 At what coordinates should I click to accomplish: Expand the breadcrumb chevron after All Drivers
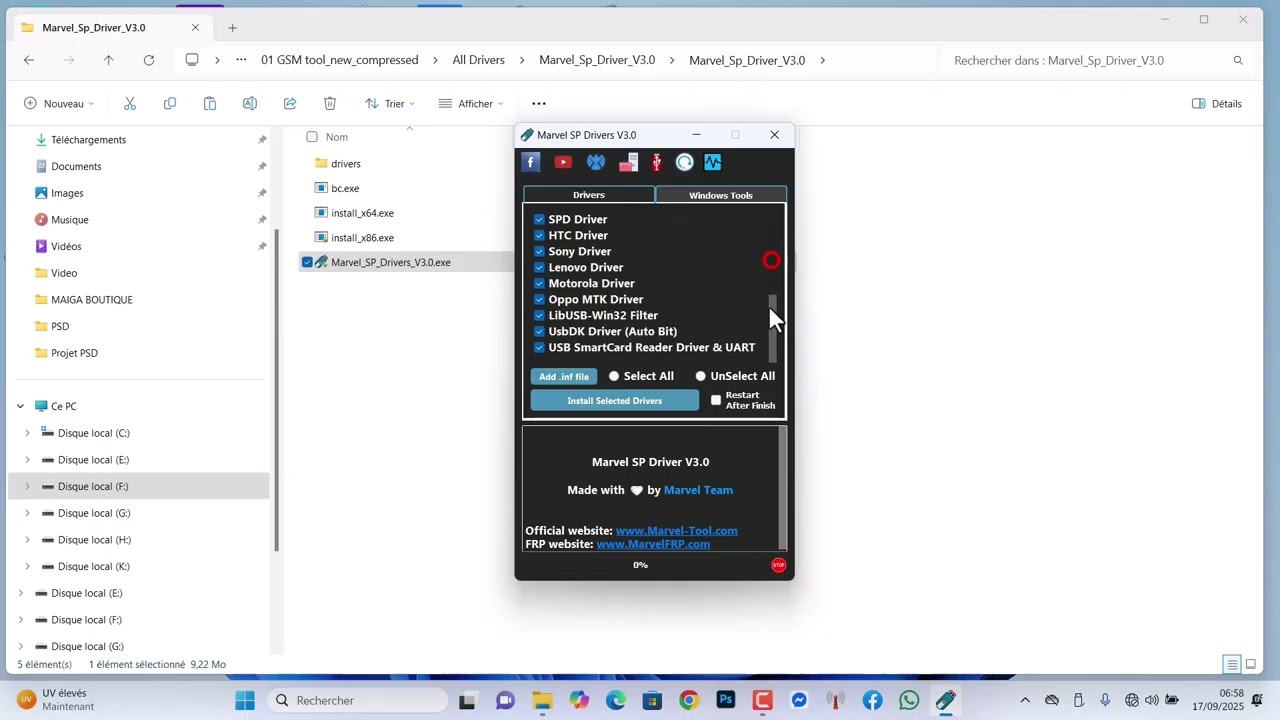522,60
